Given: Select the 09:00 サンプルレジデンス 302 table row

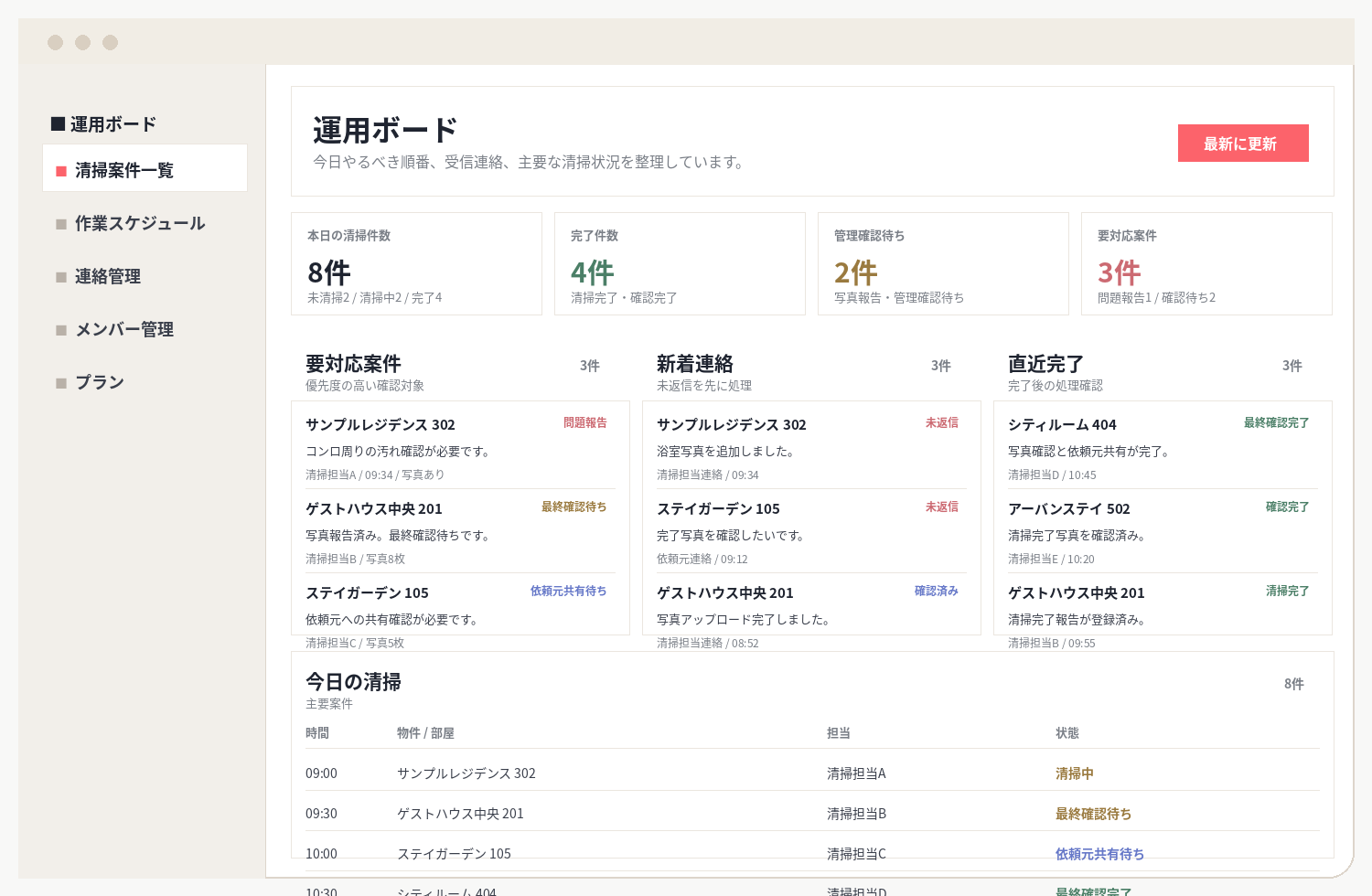Looking at the screenshot, I should (812, 773).
